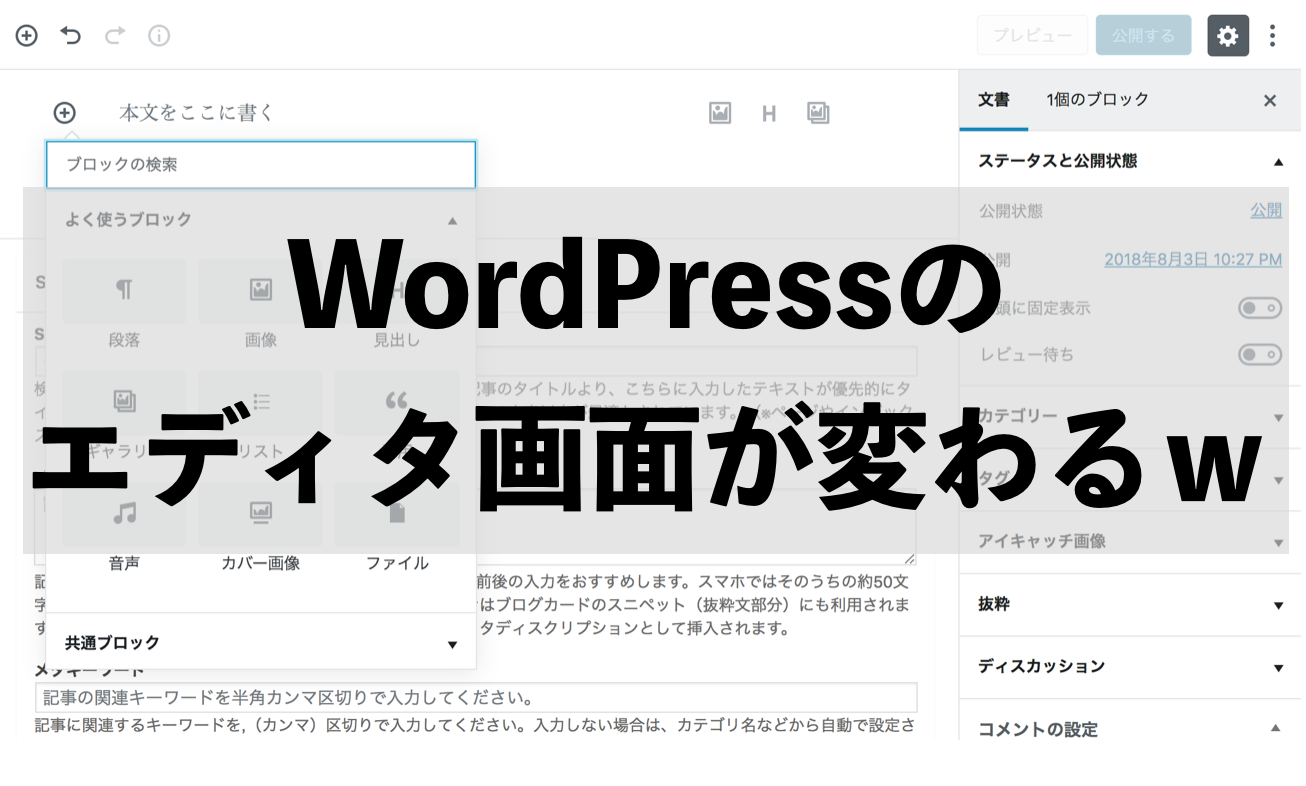The image size is (1306, 786).
Task: Switch to the 1個のブロック tab
Action: (x=1098, y=100)
